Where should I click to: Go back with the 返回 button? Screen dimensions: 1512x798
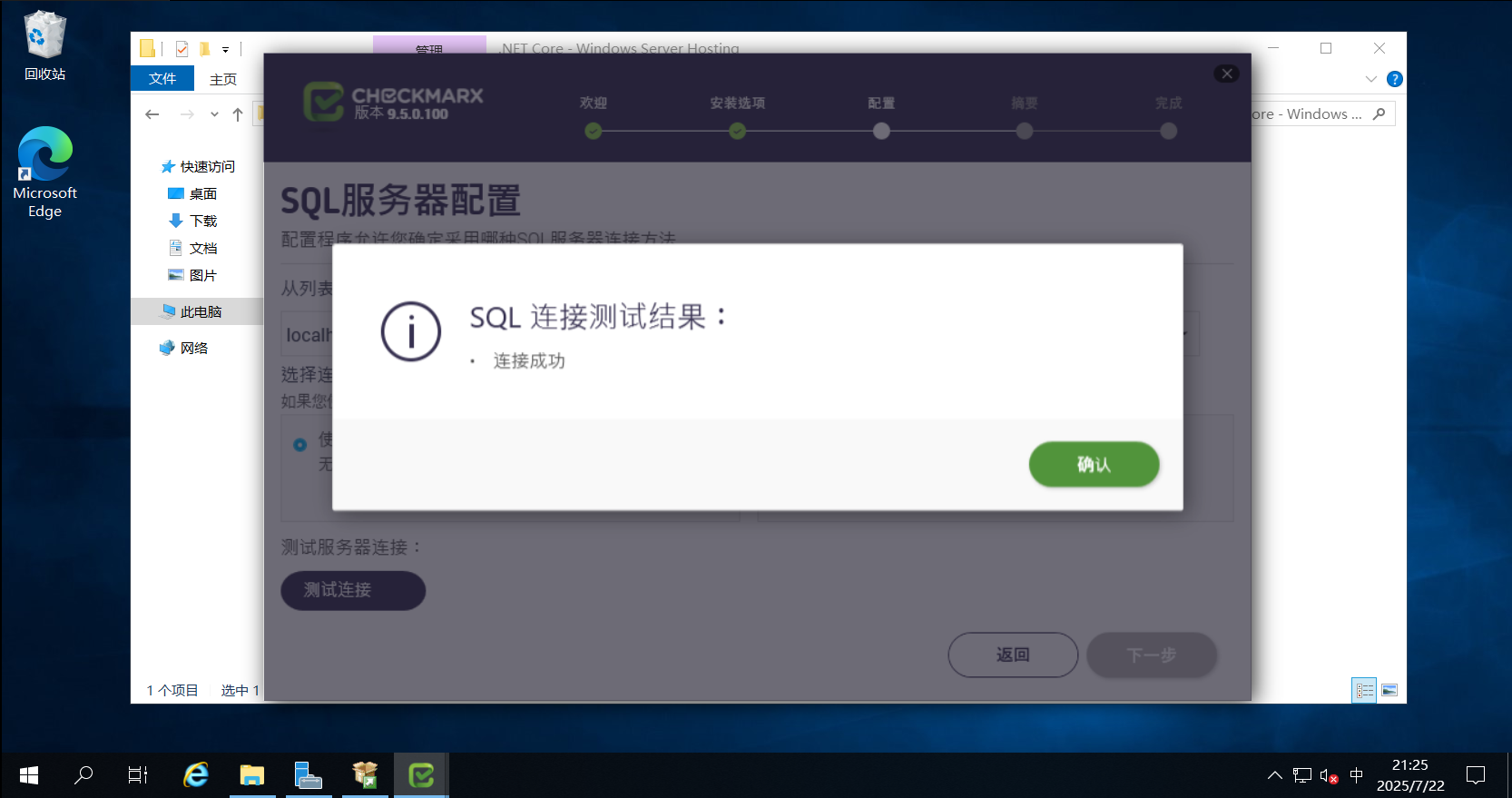pyautogui.click(x=1013, y=655)
